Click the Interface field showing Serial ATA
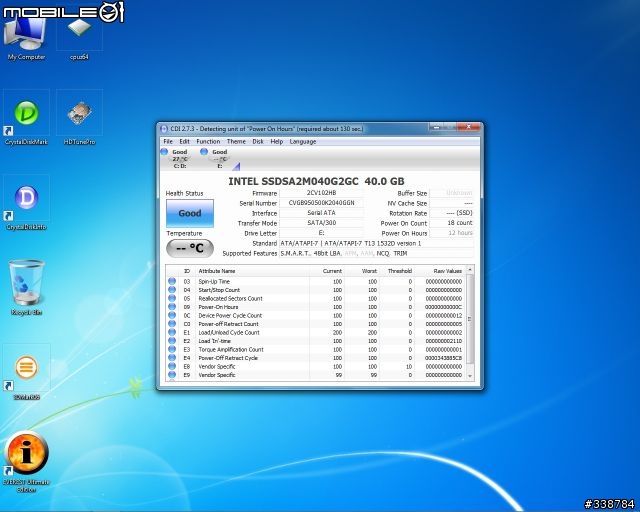The image size is (640, 512). coord(322,213)
